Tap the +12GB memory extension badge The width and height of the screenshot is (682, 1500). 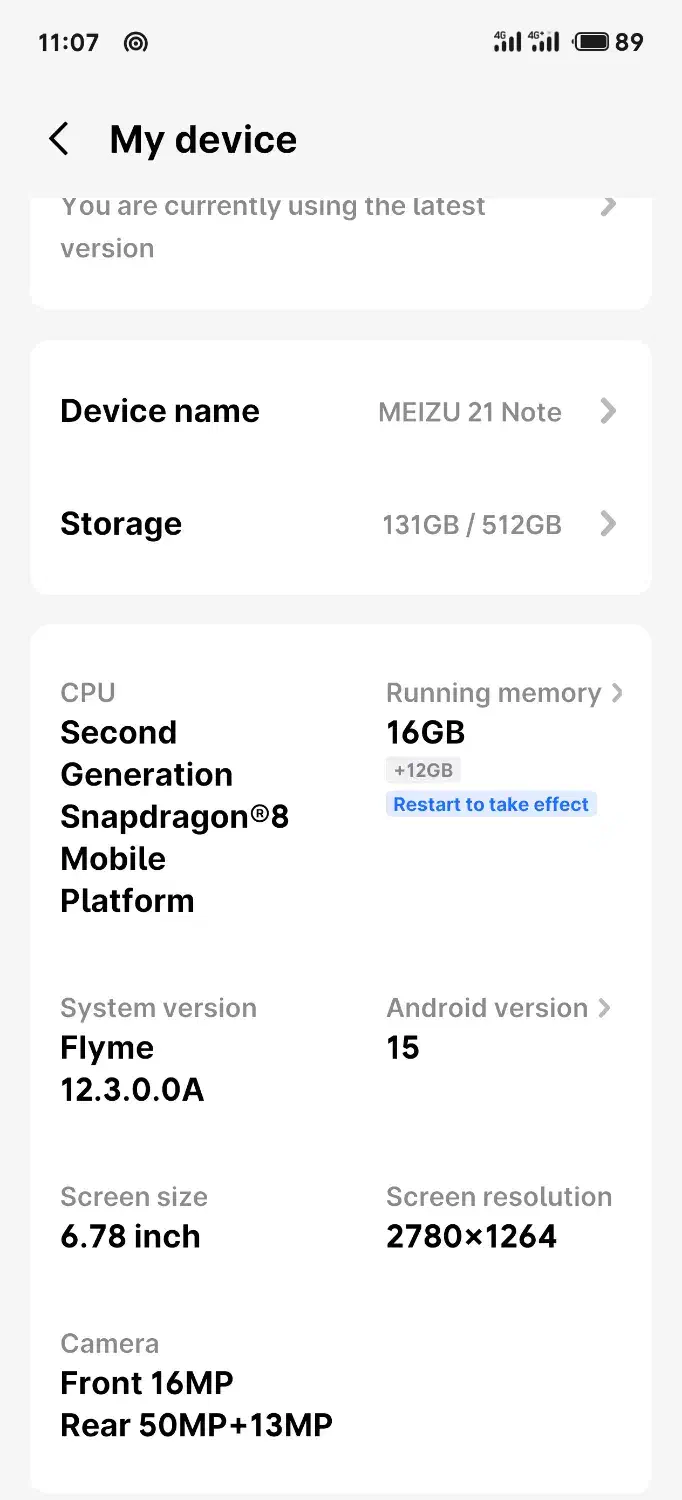coord(423,770)
